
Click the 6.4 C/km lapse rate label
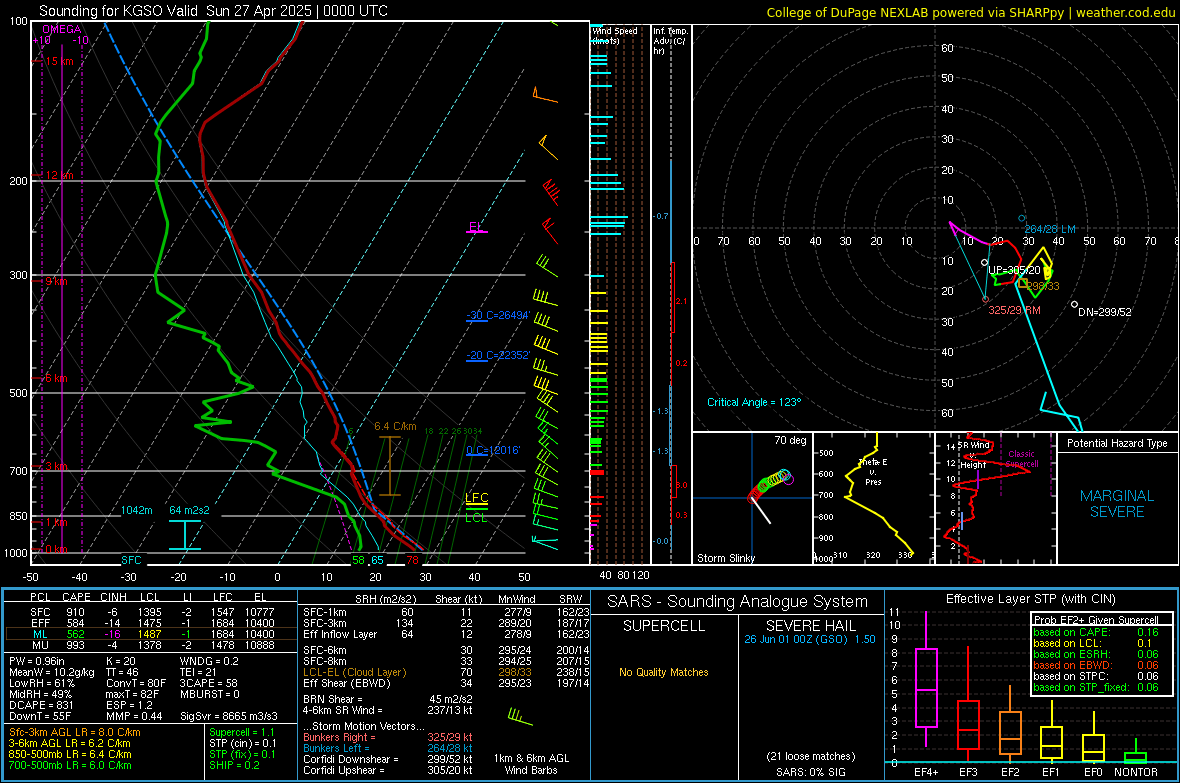[x=395, y=426]
